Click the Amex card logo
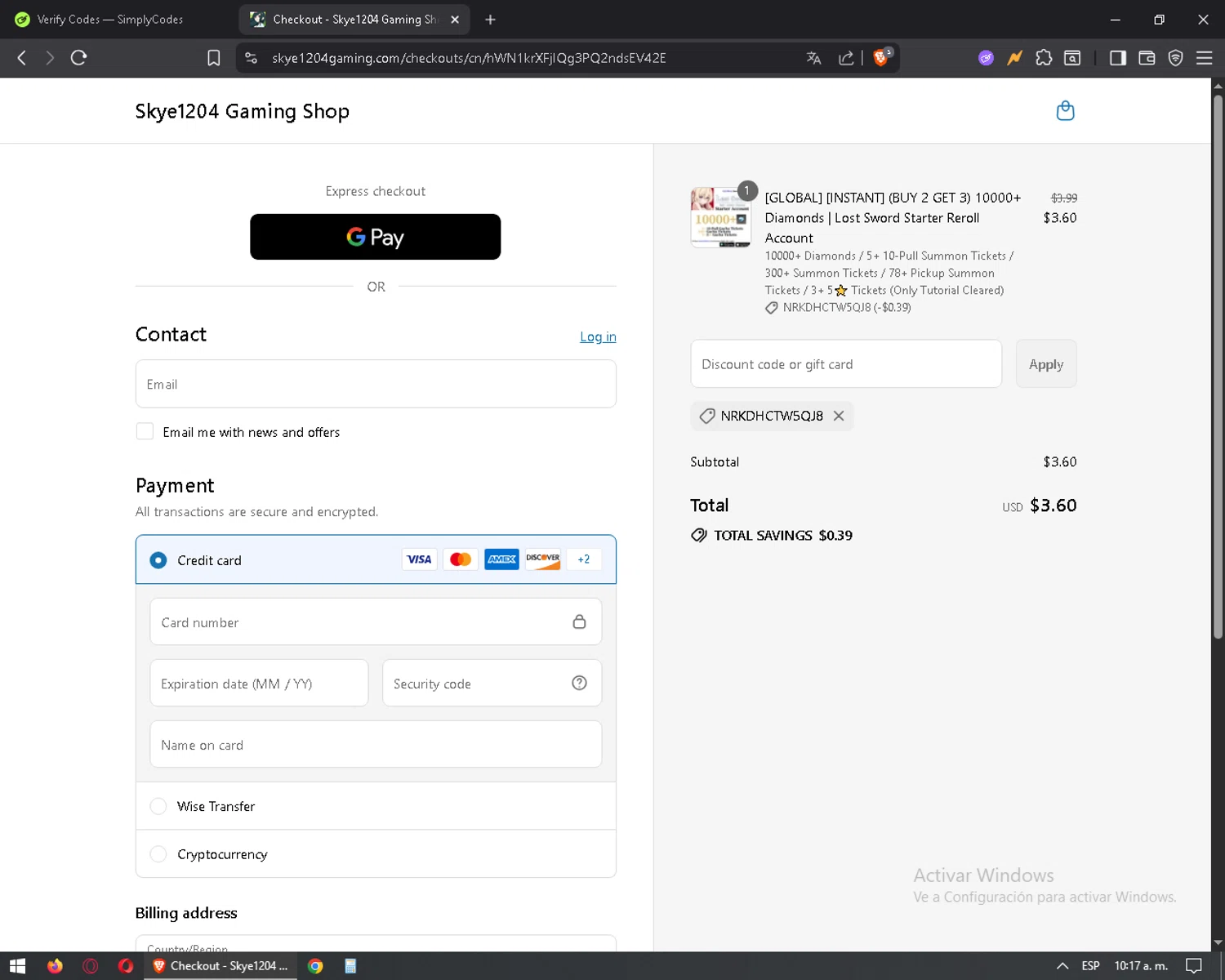The width and height of the screenshot is (1225, 980). 501,559
